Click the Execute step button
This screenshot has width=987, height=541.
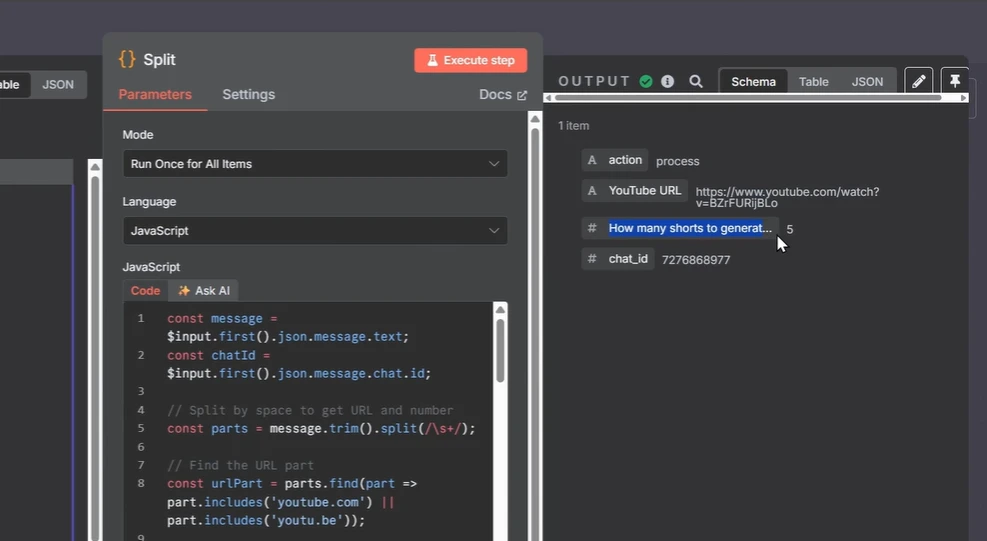(x=470, y=60)
